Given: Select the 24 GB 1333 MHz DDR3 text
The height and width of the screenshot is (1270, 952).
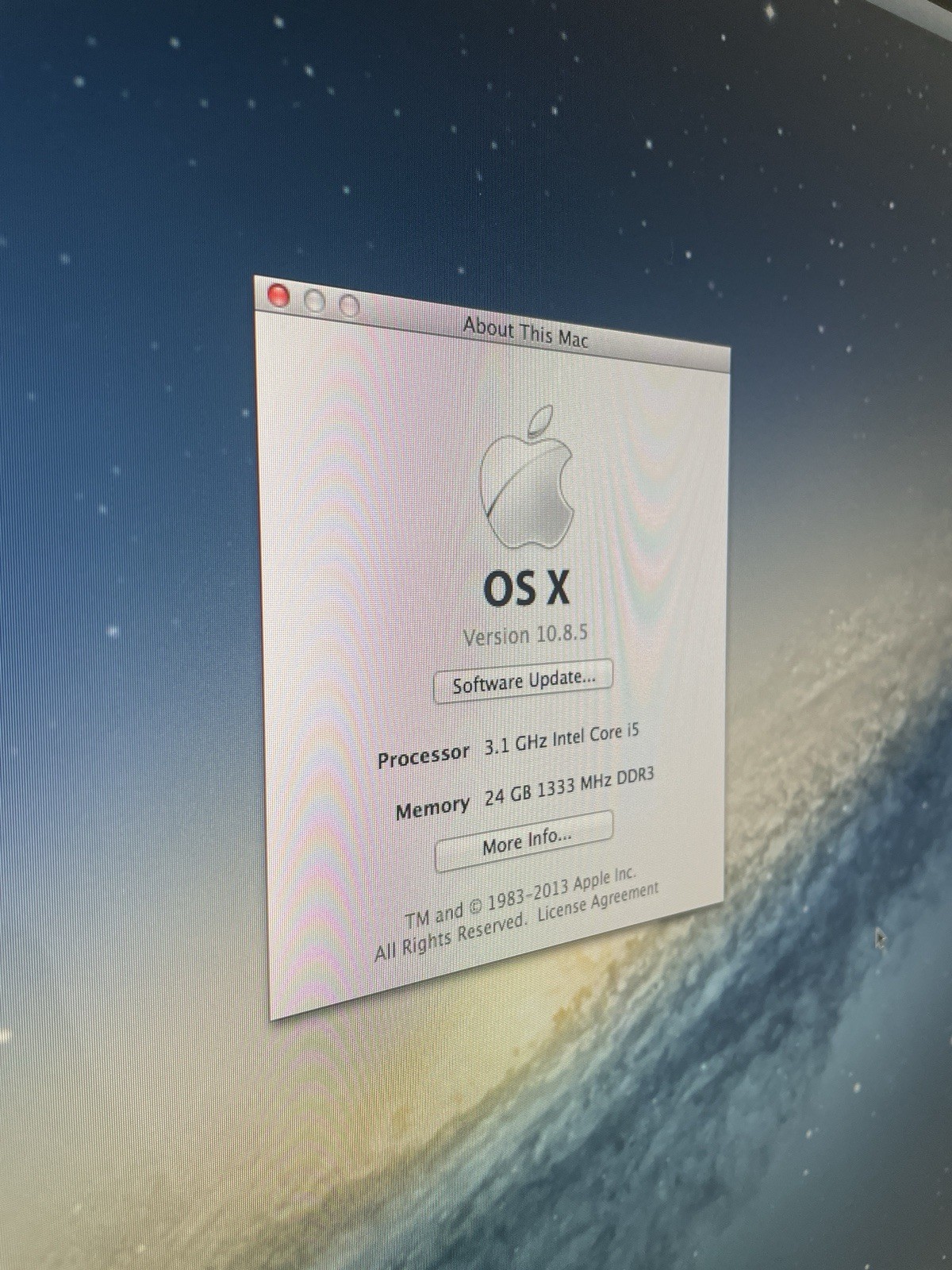Looking at the screenshot, I should pos(569,786).
